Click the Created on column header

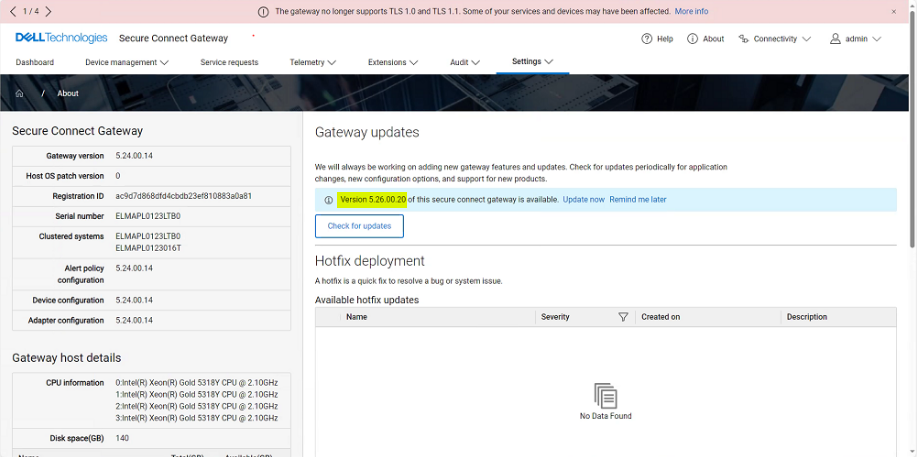(661, 317)
